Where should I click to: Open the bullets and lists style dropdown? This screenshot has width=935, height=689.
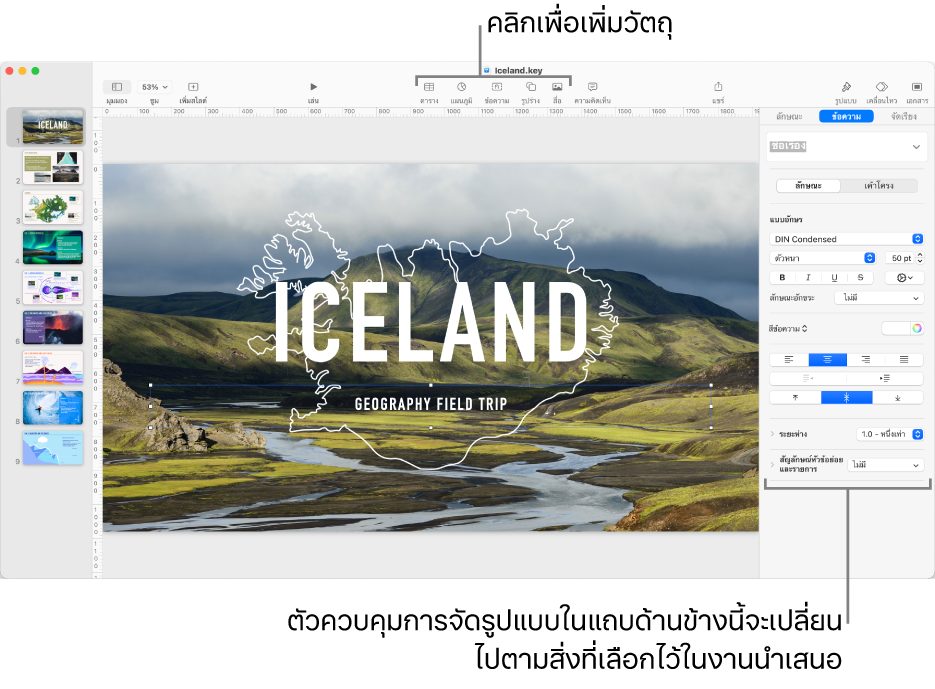(886, 465)
